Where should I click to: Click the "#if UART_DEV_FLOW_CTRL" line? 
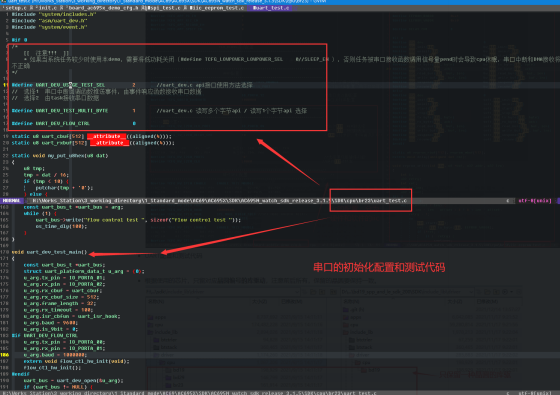(x=45, y=336)
